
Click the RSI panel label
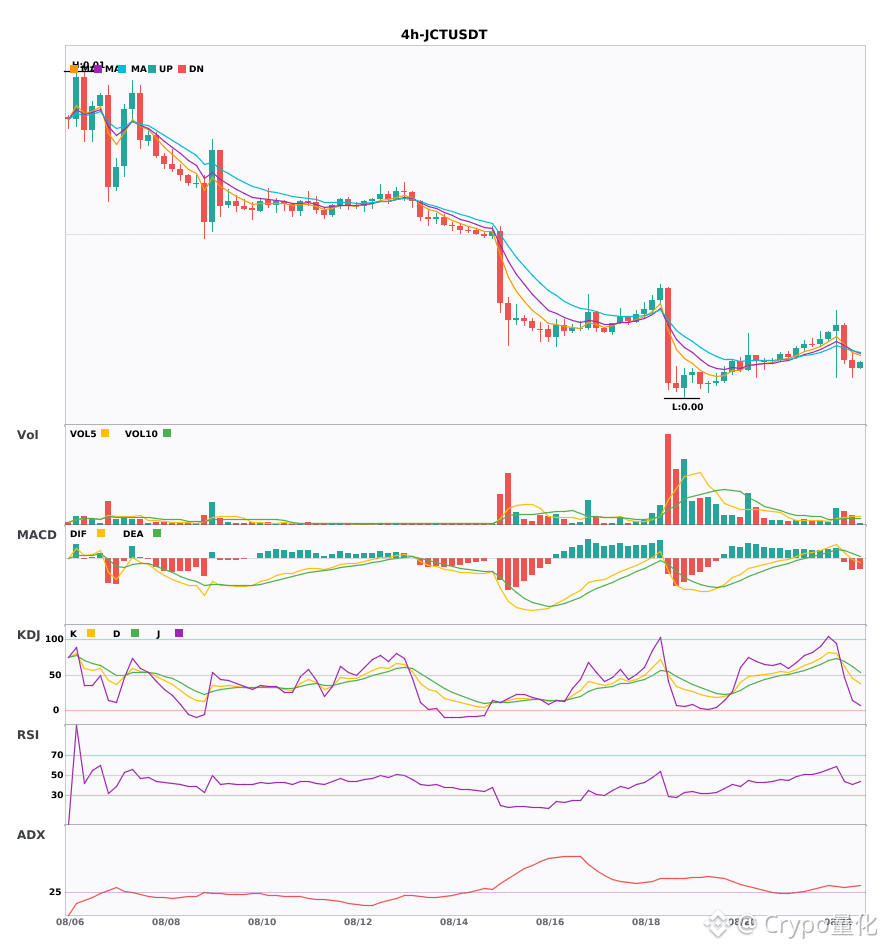pos(28,734)
